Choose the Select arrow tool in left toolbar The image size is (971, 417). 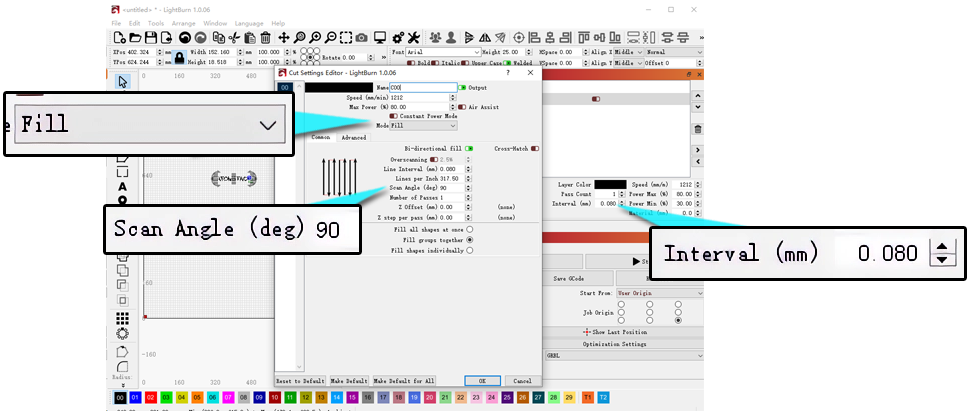click(x=123, y=82)
